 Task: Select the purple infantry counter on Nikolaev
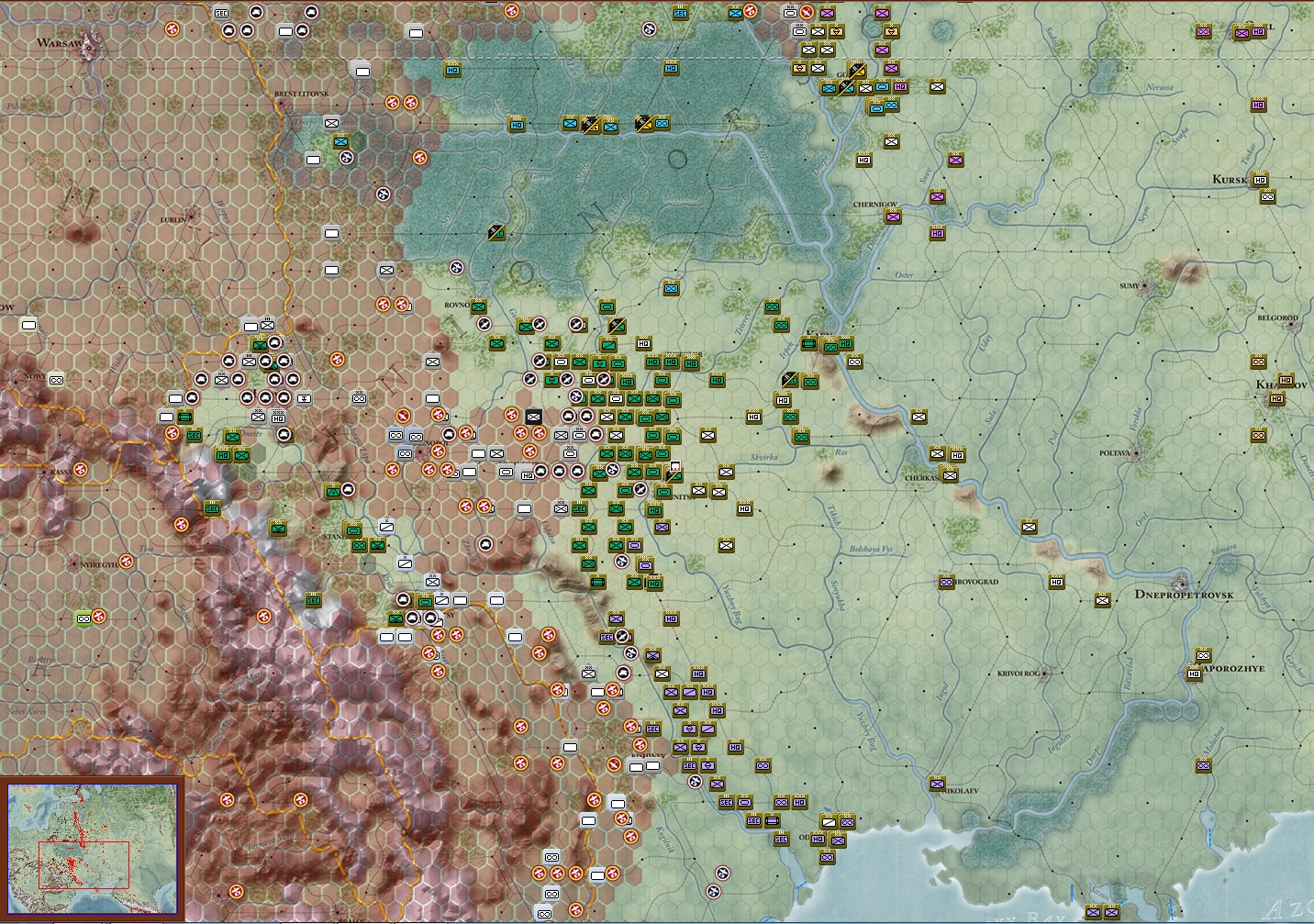(x=937, y=784)
